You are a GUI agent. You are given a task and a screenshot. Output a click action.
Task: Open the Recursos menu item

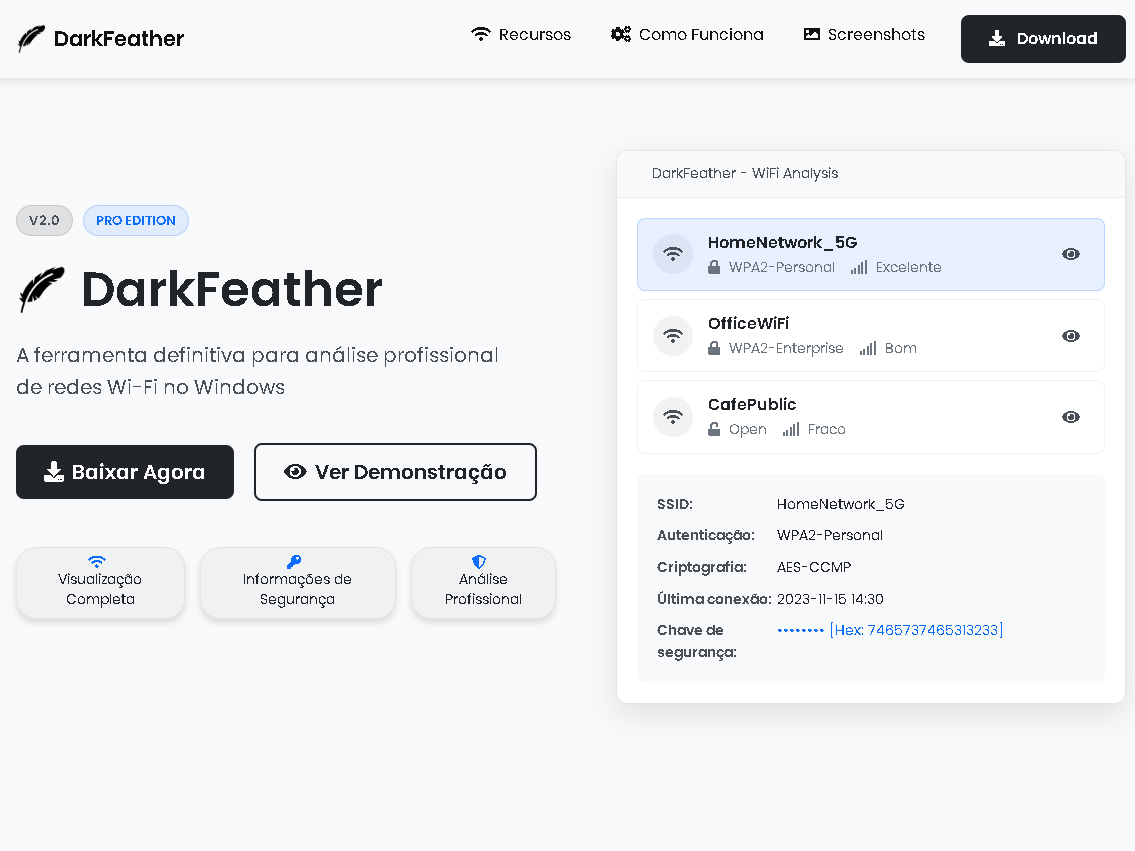click(x=521, y=35)
